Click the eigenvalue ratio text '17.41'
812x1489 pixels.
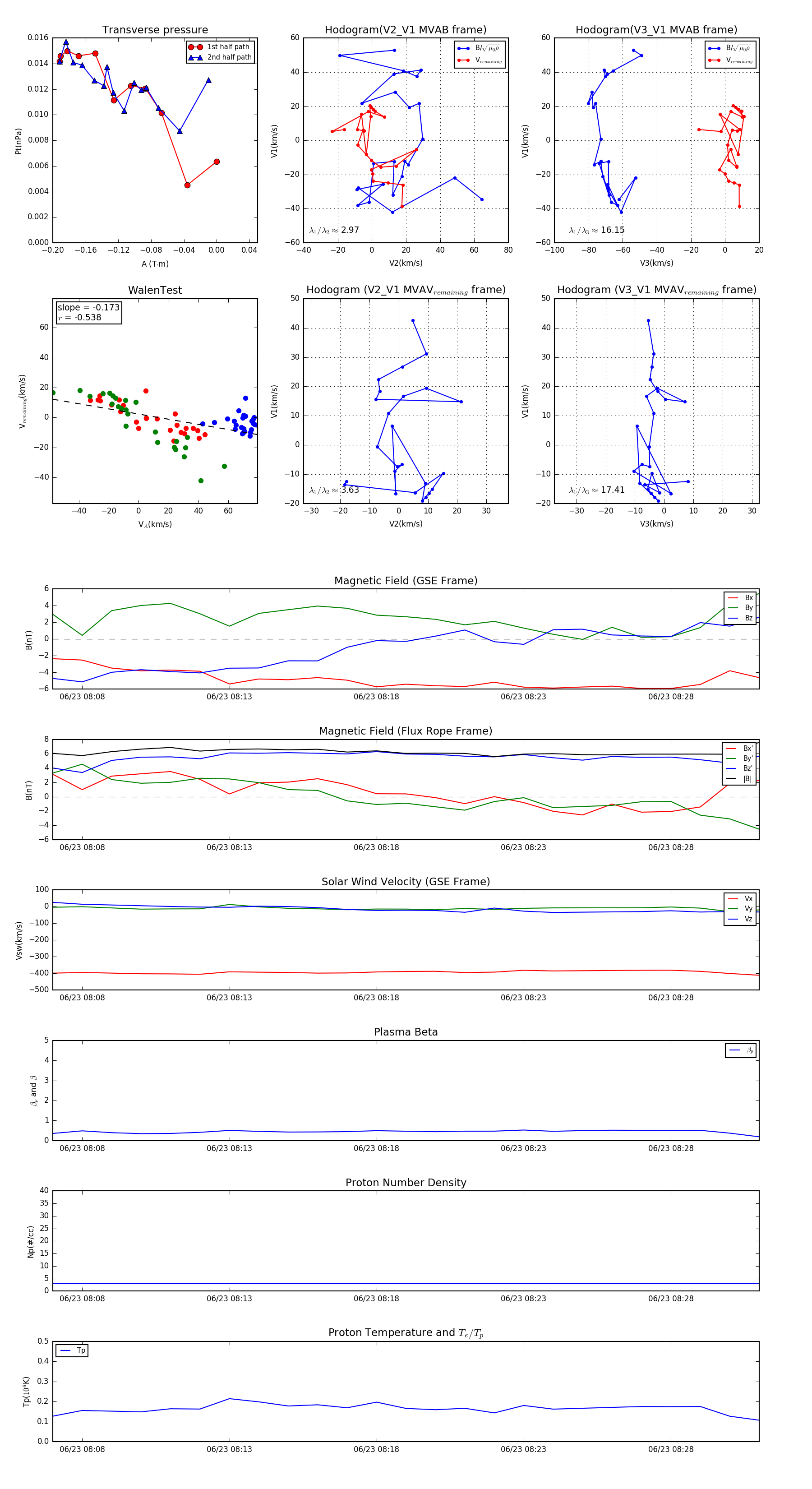[x=613, y=490]
